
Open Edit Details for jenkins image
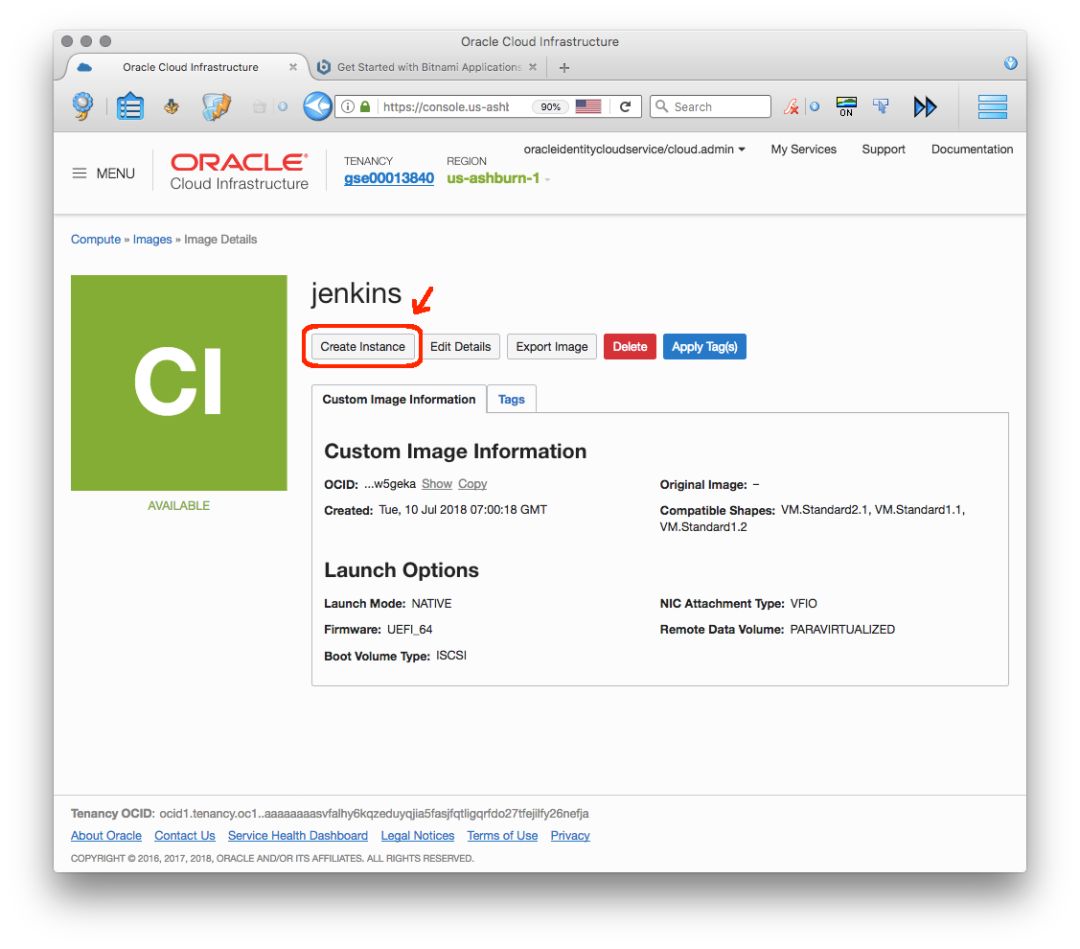click(x=460, y=346)
